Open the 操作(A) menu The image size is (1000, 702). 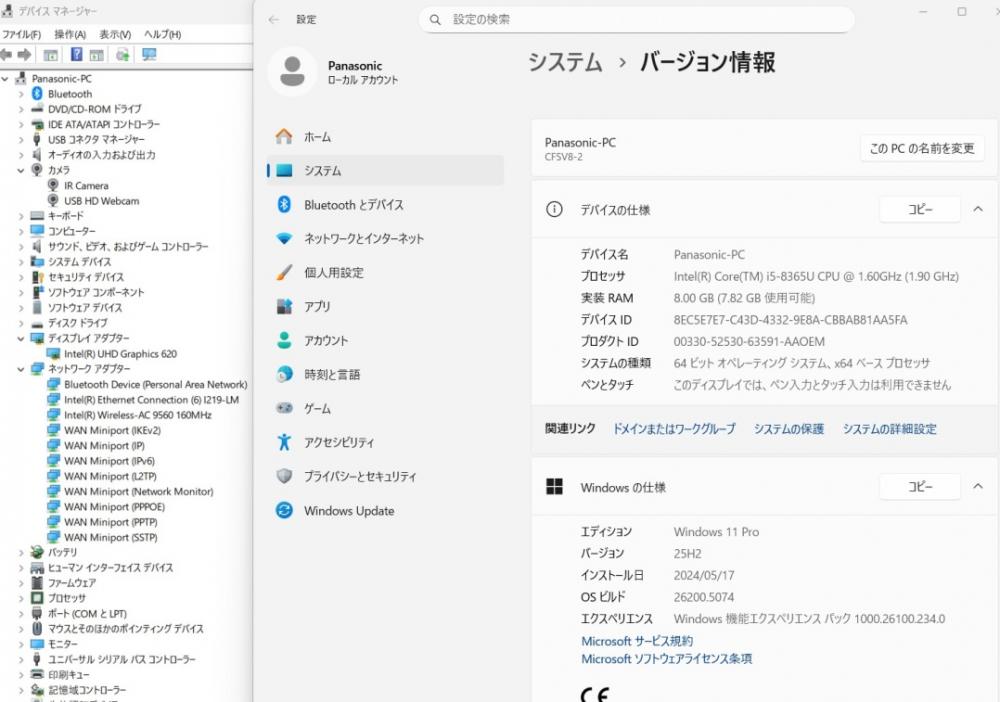(70, 34)
